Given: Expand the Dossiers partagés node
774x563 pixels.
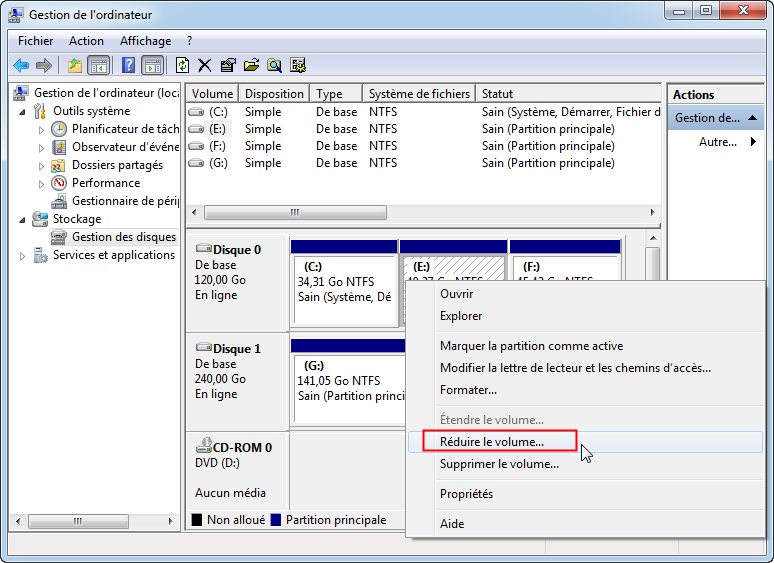Looking at the screenshot, I should pos(41,166).
